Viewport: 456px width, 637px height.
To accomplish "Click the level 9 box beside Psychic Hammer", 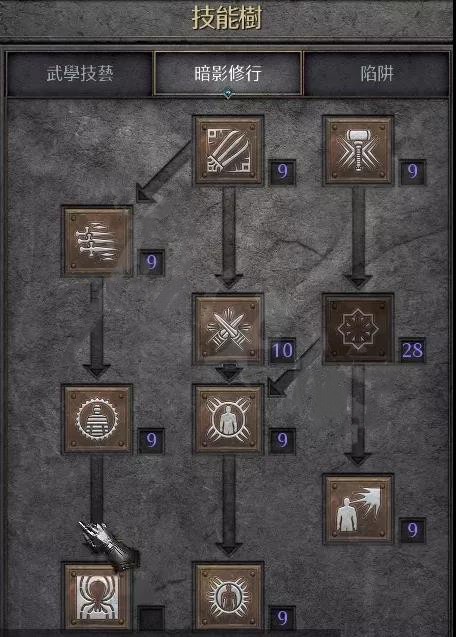I will point(413,172).
